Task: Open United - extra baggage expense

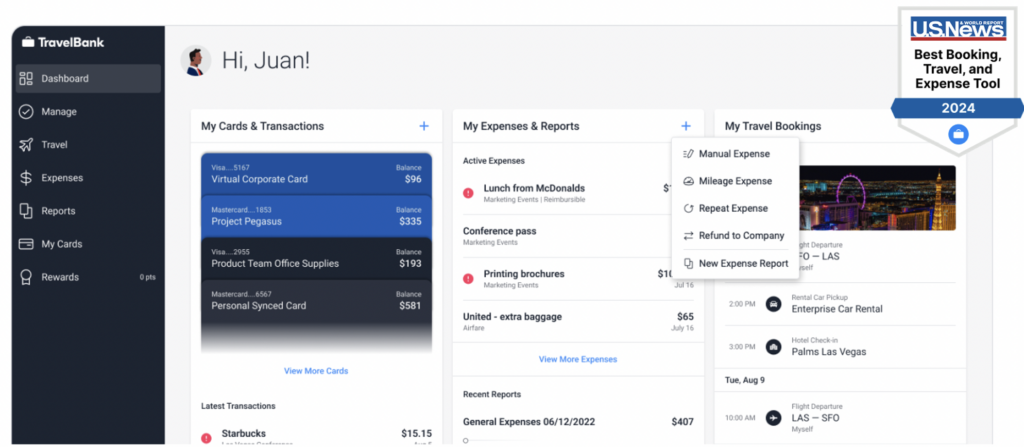Action: pos(512,316)
